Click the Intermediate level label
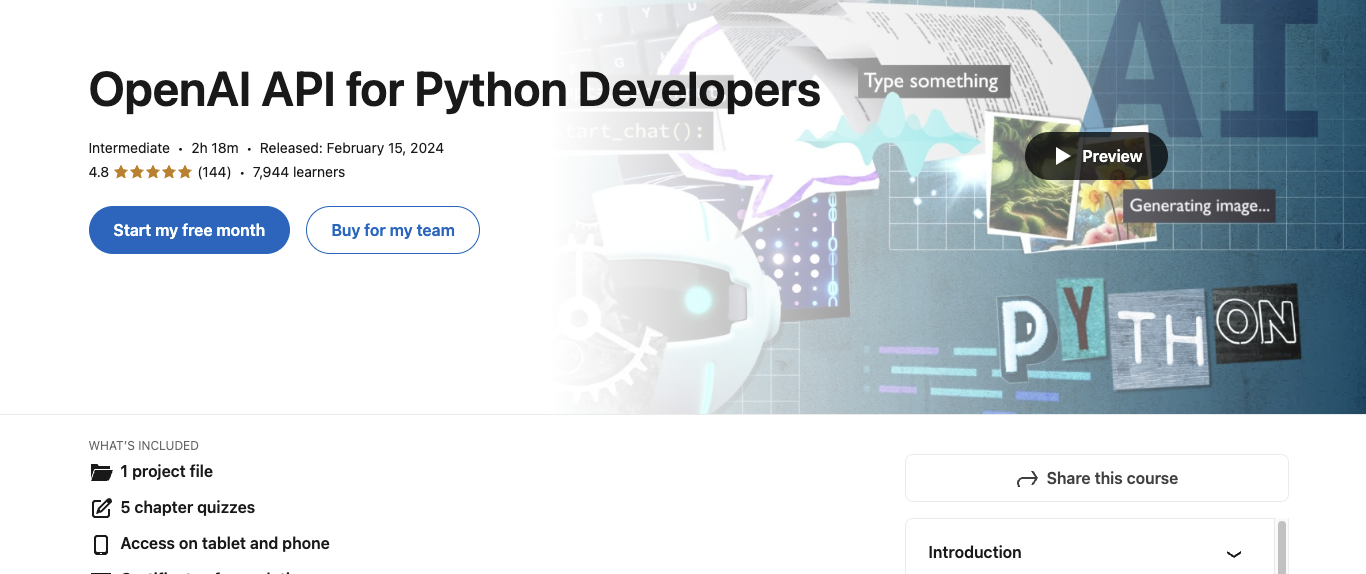This screenshot has width=1366, height=574. coord(129,148)
